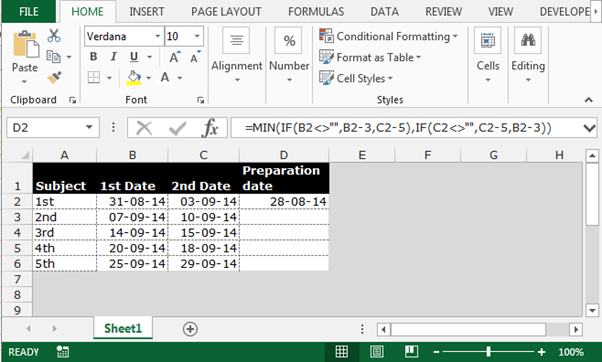Open underline style dropdown arrow
Viewport: 602px width, 362px height.
point(149,57)
